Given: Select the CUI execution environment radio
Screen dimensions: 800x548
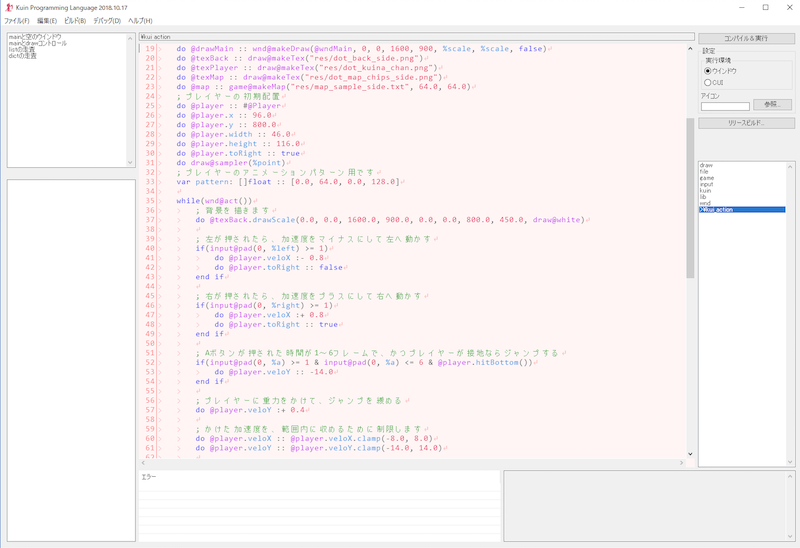Looking at the screenshot, I should tap(714, 82).
